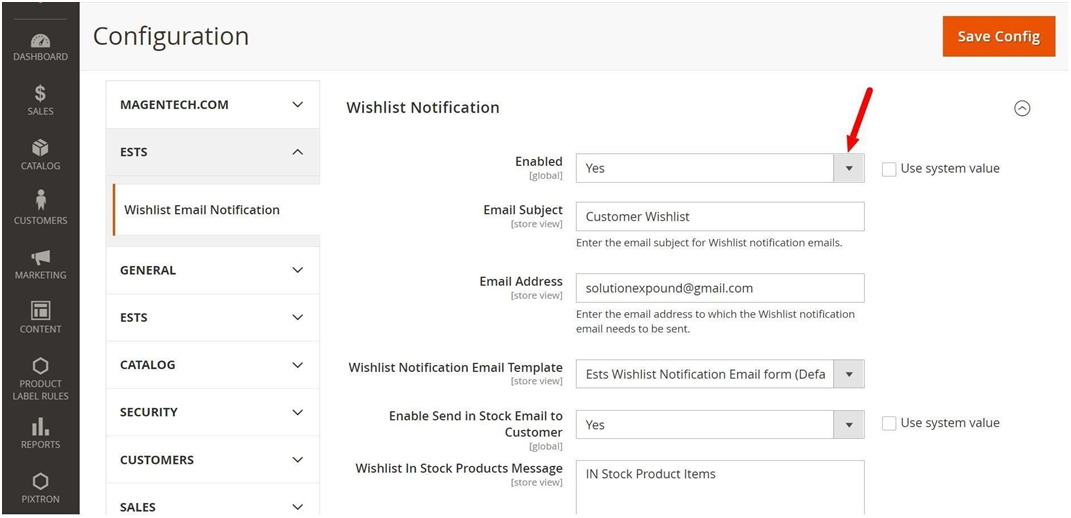Open the Marketing megaphone icon
The width and height of the screenshot is (1071, 518).
(x=40, y=258)
